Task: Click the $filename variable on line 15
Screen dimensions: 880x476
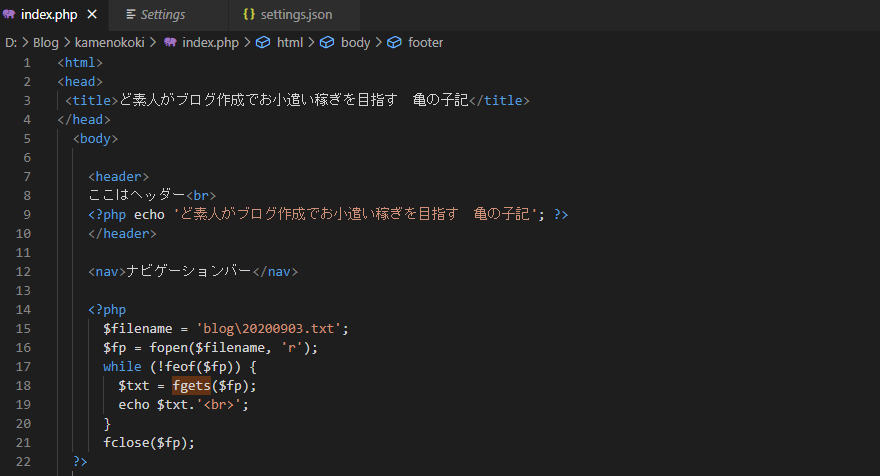Action: click(x=138, y=329)
